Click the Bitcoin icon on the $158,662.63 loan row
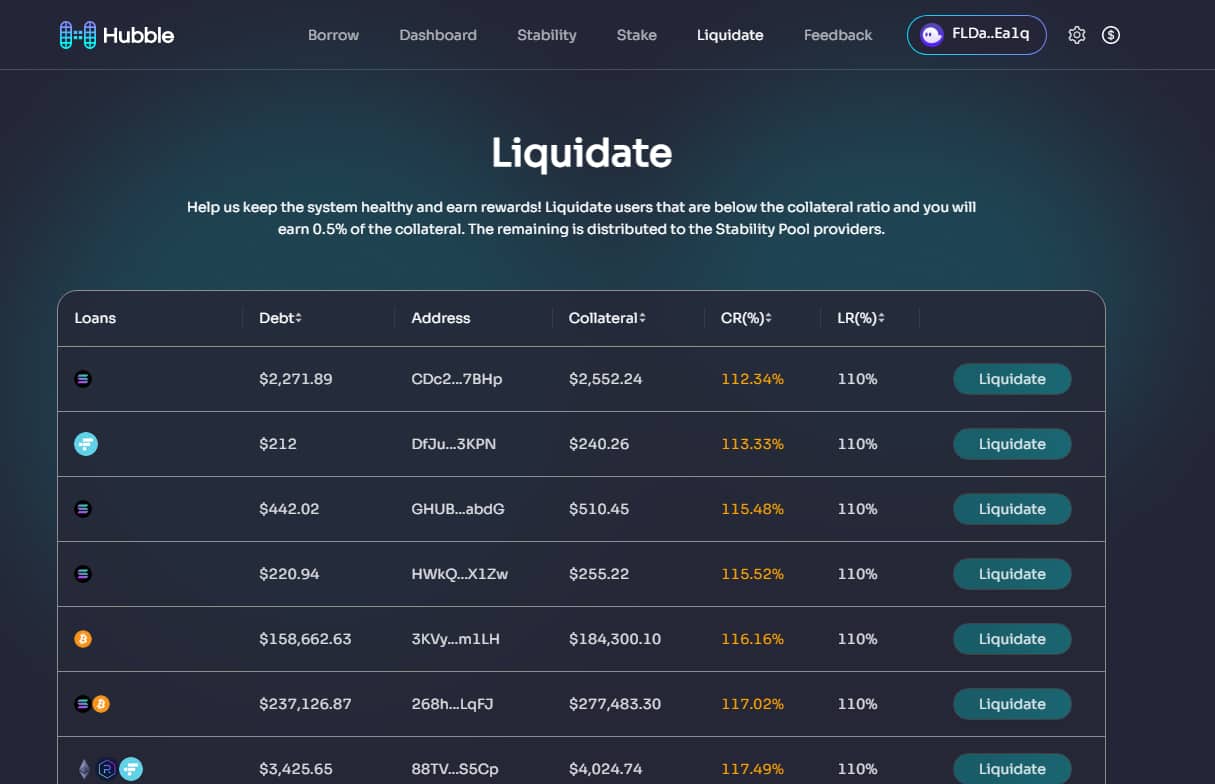Screen dimensions: 1215x784 [83, 638]
